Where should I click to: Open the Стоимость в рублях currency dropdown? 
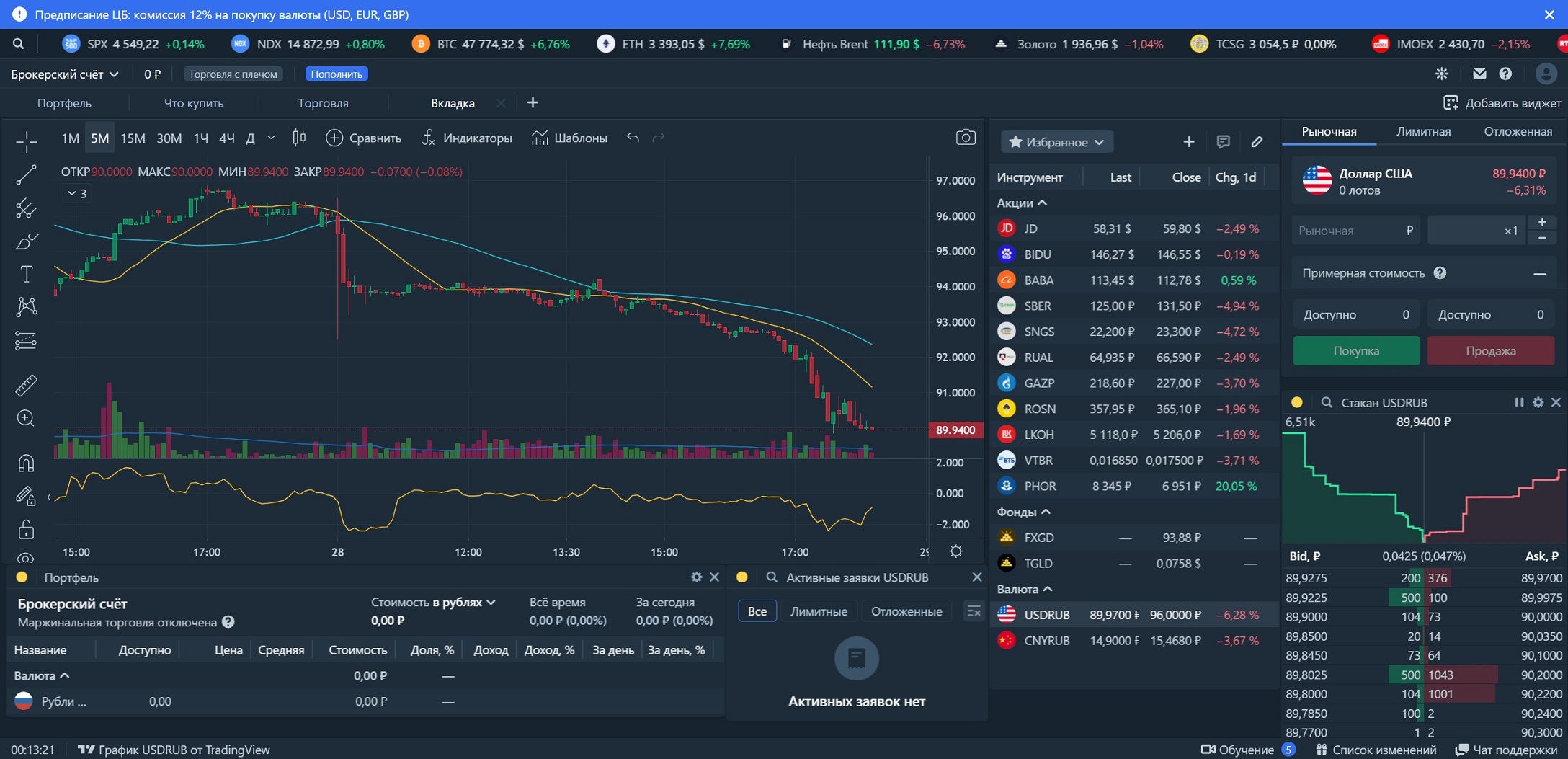pos(433,602)
